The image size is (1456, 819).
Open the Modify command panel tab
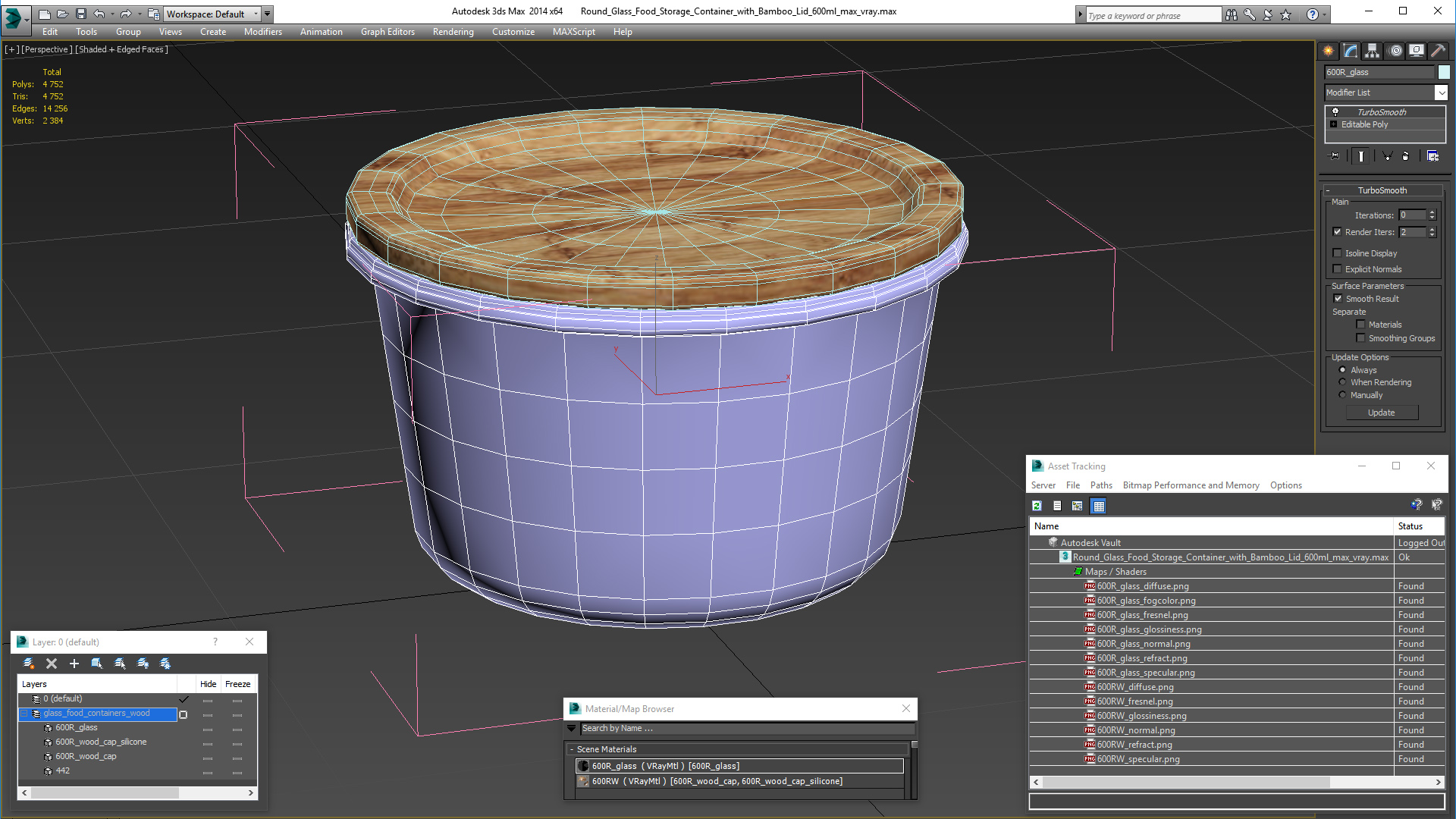tap(1351, 51)
